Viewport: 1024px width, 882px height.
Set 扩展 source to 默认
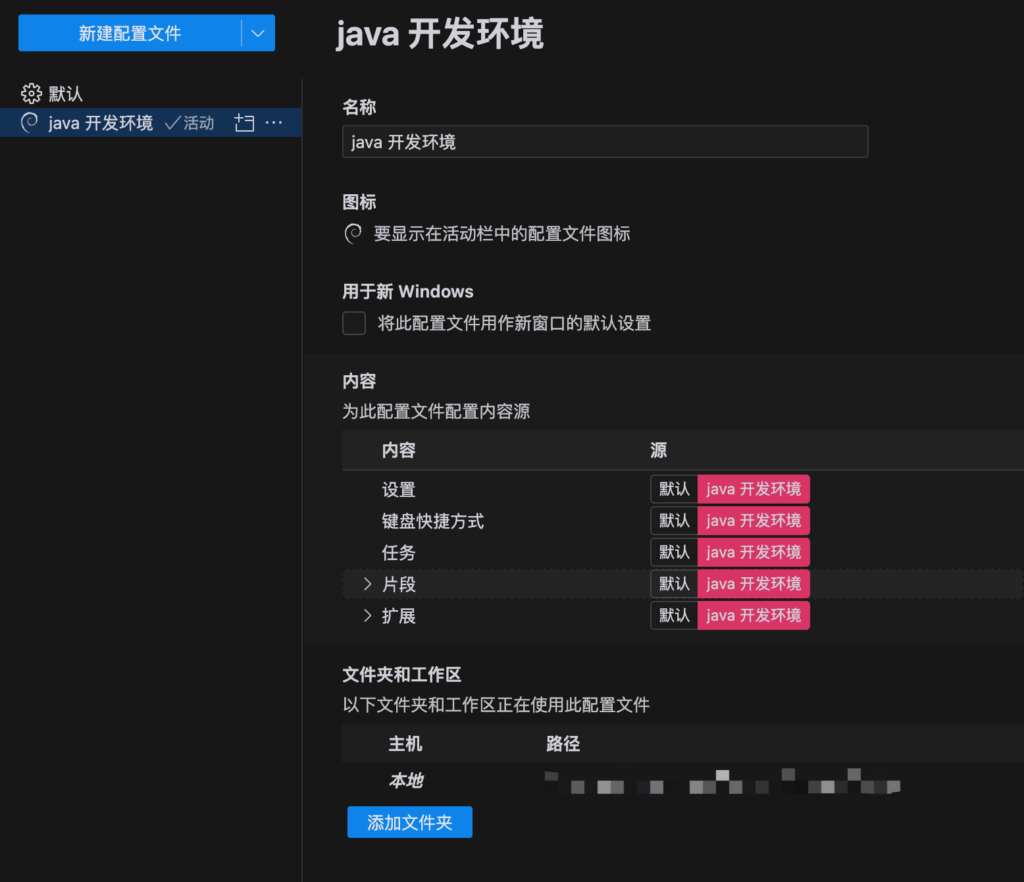674,616
